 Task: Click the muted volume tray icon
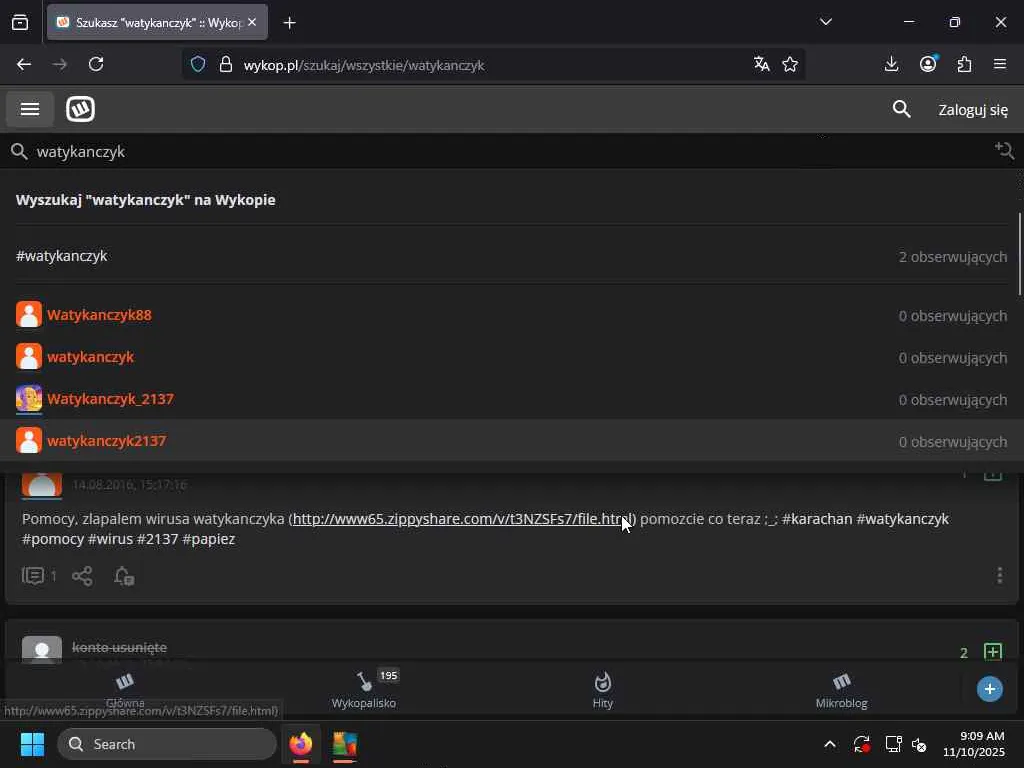[919, 744]
